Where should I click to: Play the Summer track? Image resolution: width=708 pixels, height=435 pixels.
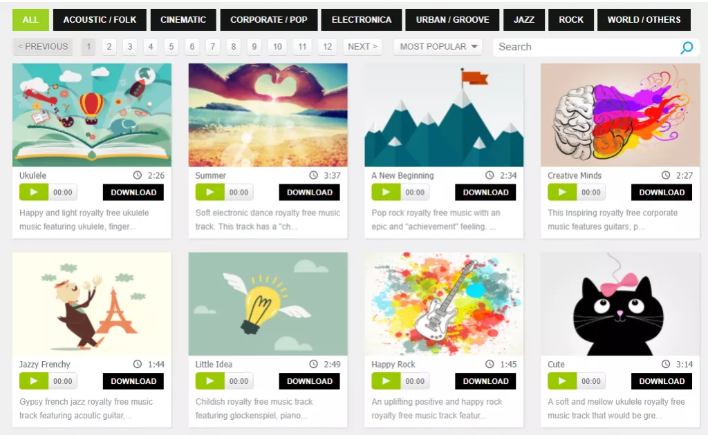210,192
